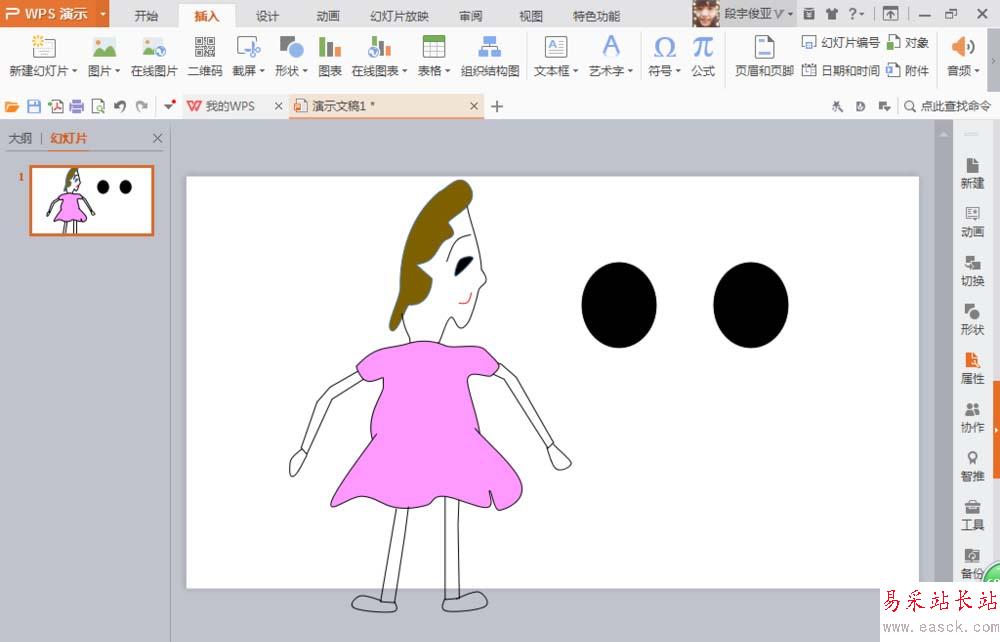The height and width of the screenshot is (642, 1000).
Task: Open the 属性 properties sidebar panel
Action: pyautogui.click(x=972, y=368)
